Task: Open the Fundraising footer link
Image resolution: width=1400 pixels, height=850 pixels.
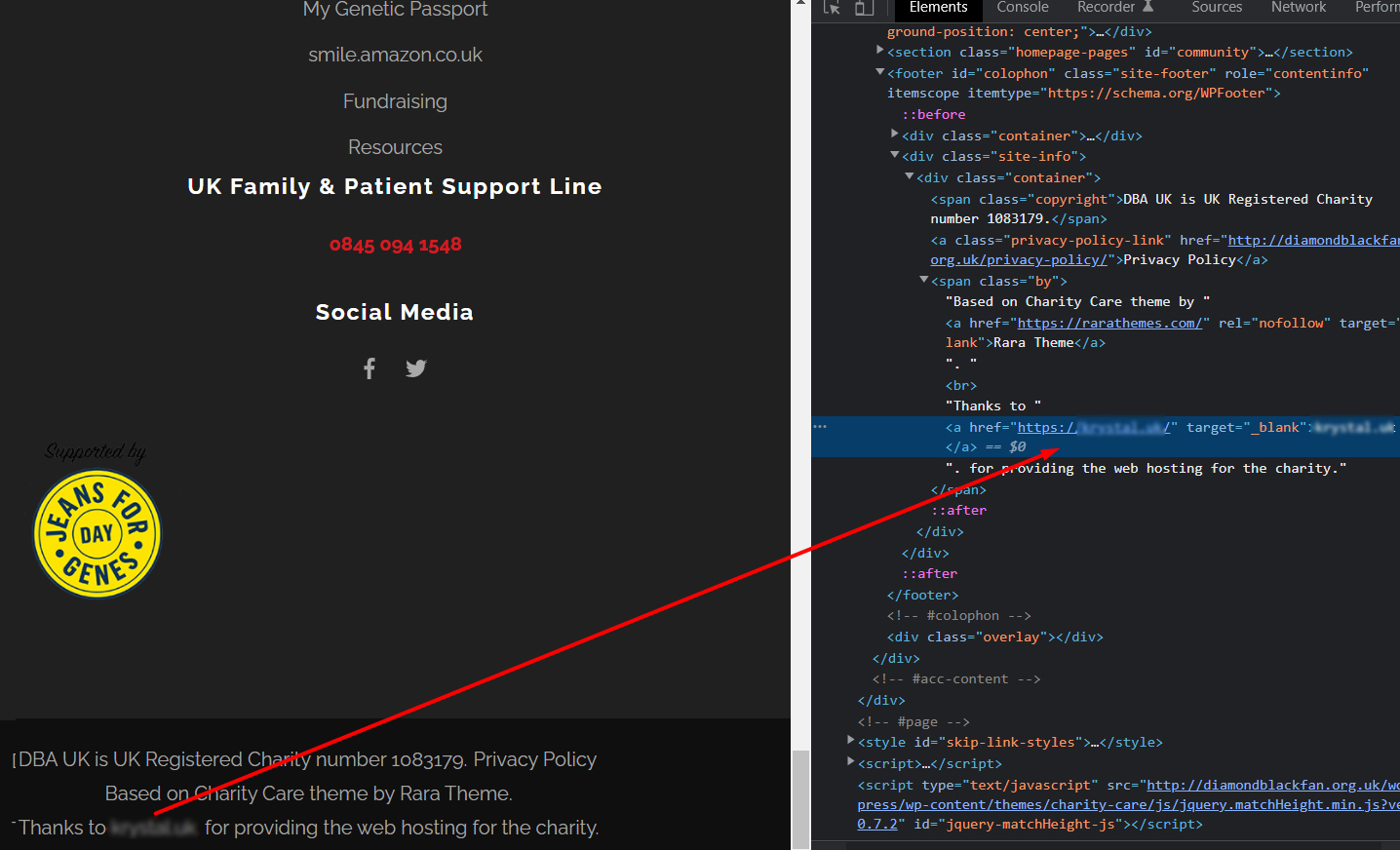Action: [395, 101]
